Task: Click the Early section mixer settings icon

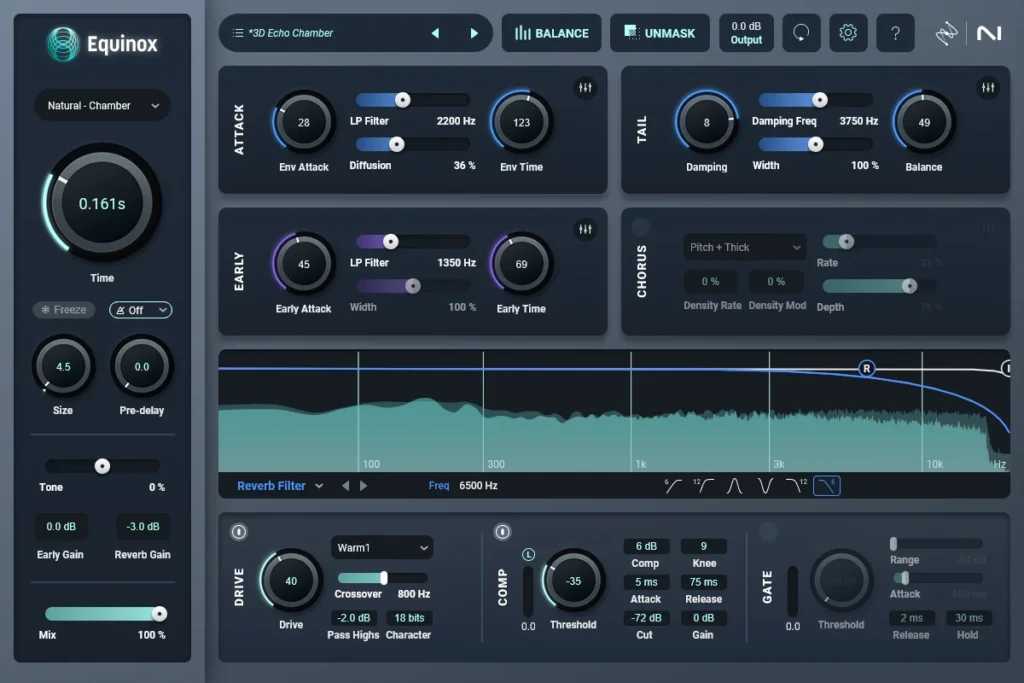Action: pyautogui.click(x=585, y=230)
